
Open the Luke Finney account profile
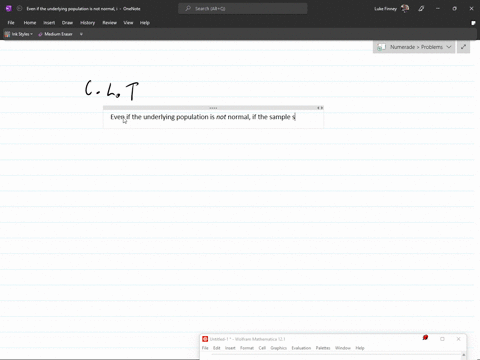pyautogui.click(x=391, y=9)
